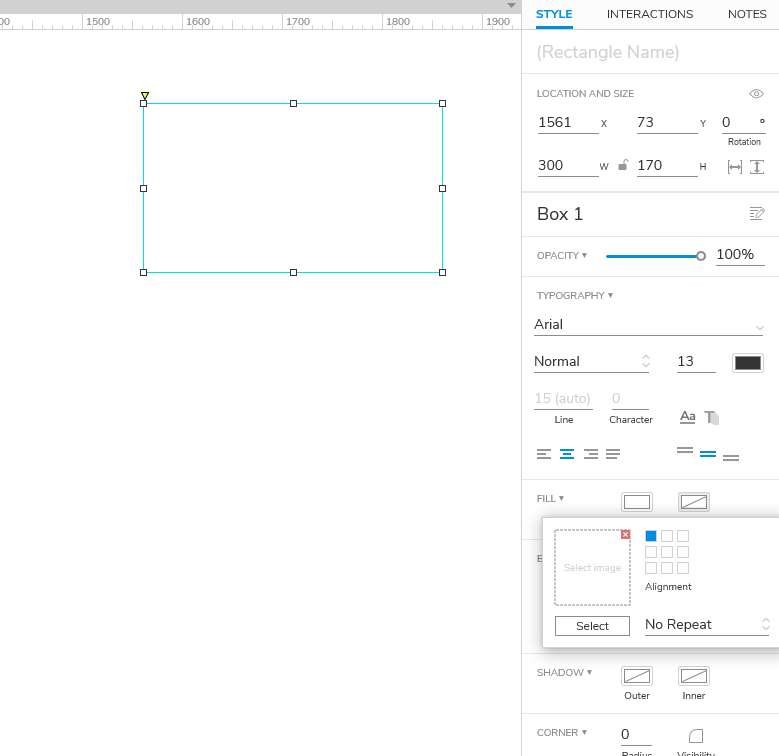Align text left
The width and height of the screenshot is (779, 756).
tap(544, 454)
